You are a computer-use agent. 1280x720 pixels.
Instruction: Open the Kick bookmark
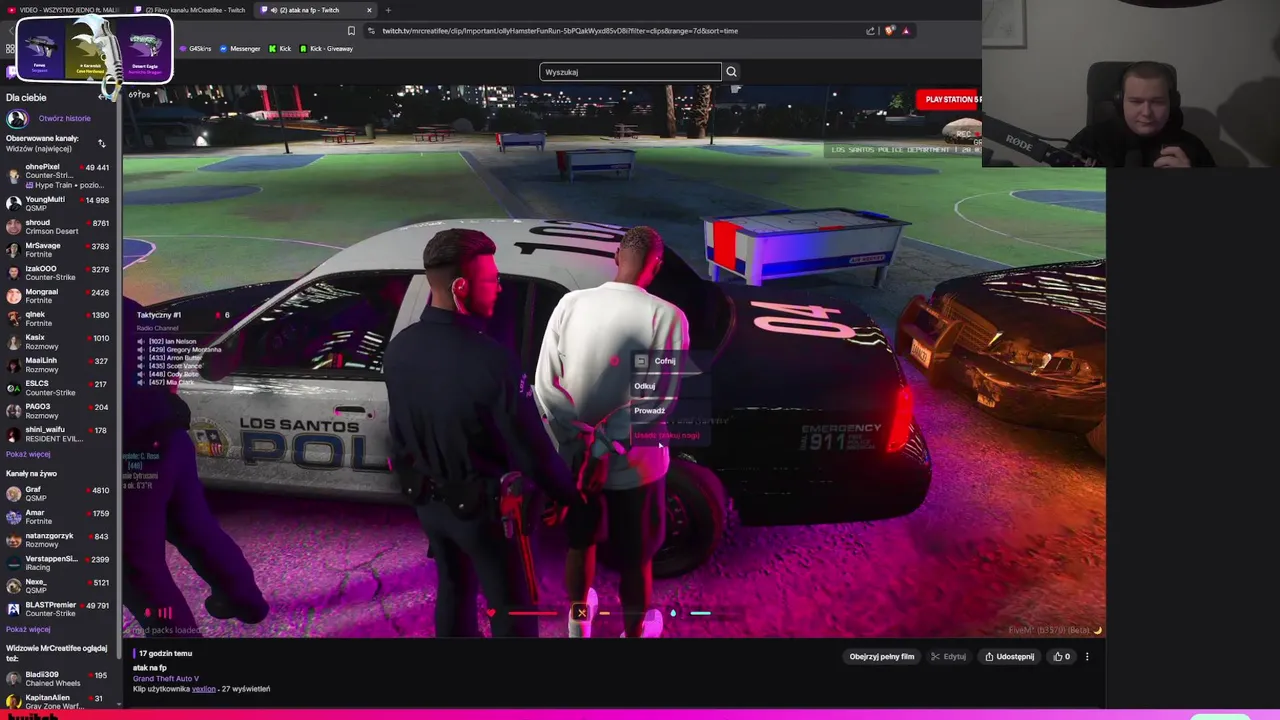280,49
